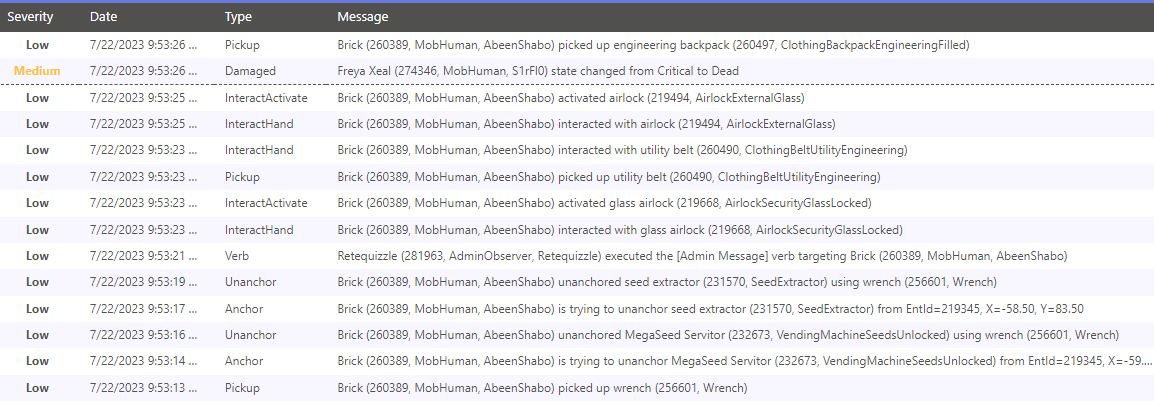Sort logs by the Date column header
The image size is (1154, 401).
(x=103, y=16)
